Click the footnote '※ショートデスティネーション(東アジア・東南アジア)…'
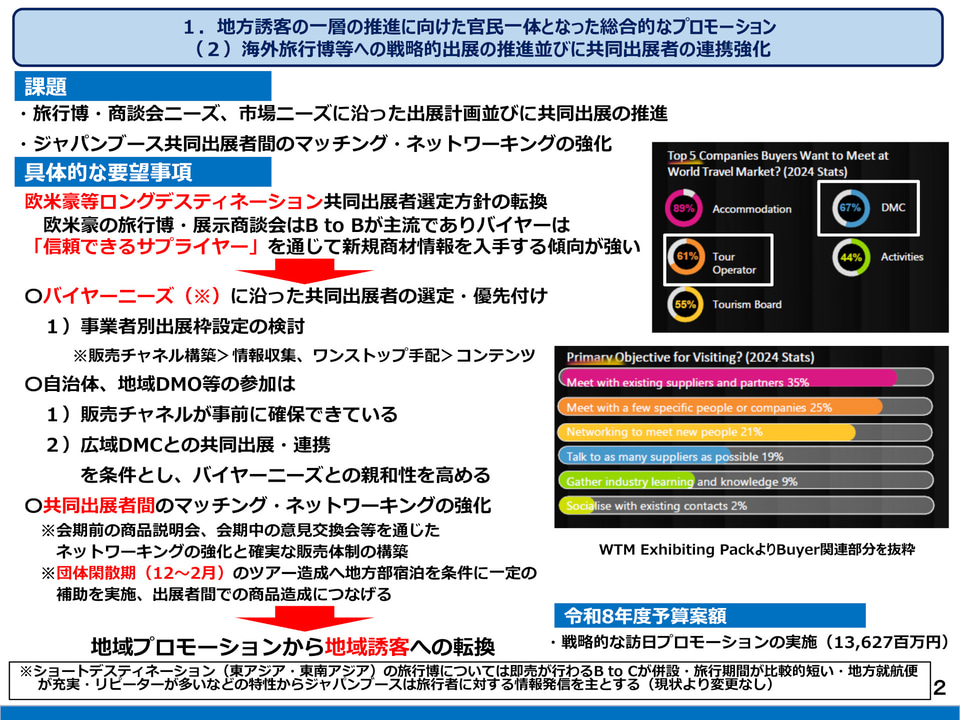960x720 pixels. (469, 678)
